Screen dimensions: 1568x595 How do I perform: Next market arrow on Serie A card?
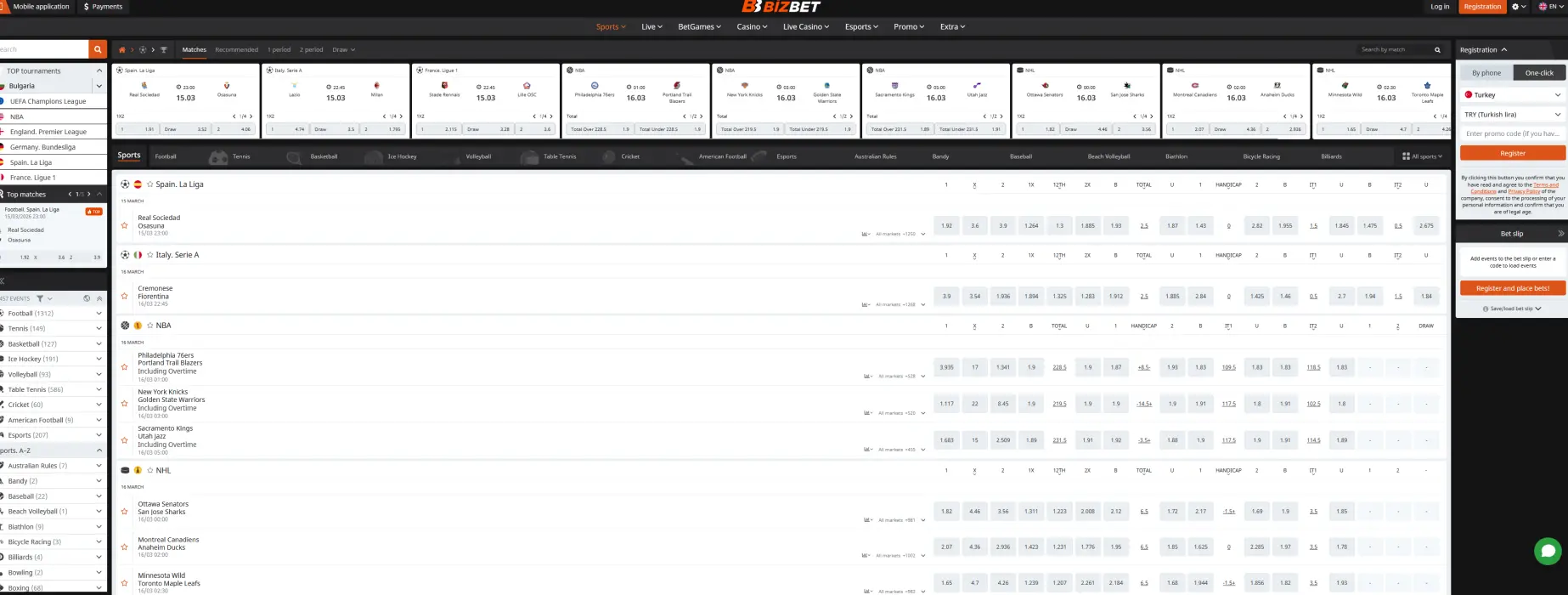pos(402,116)
